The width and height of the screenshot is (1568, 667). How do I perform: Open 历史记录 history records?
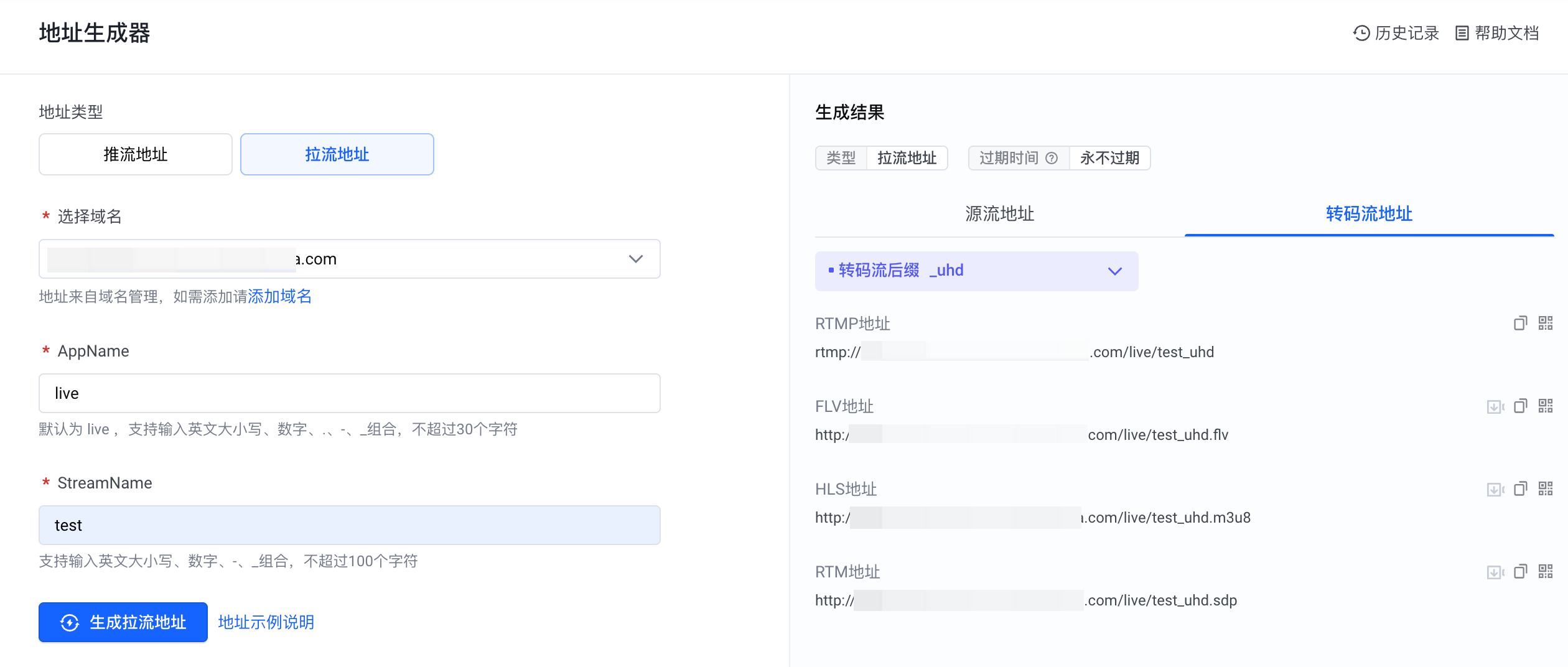pyautogui.click(x=1396, y=33)
